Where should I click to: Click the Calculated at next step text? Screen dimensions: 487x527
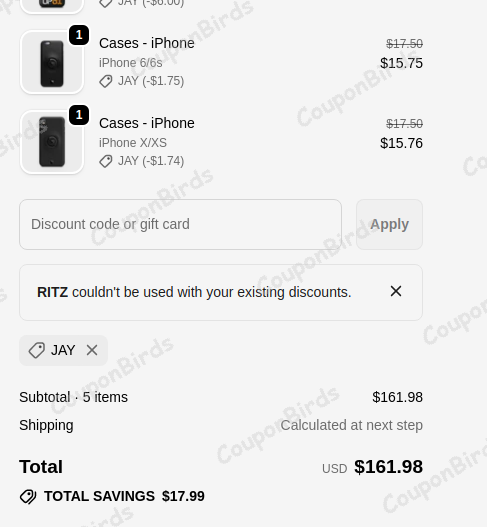(352, 425)
